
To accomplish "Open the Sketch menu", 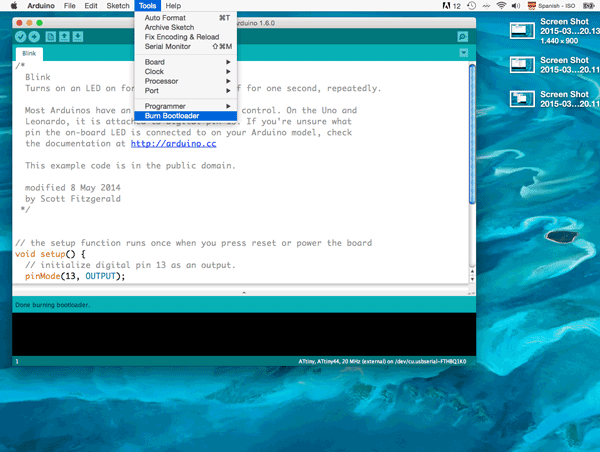I will pos(118,6).
